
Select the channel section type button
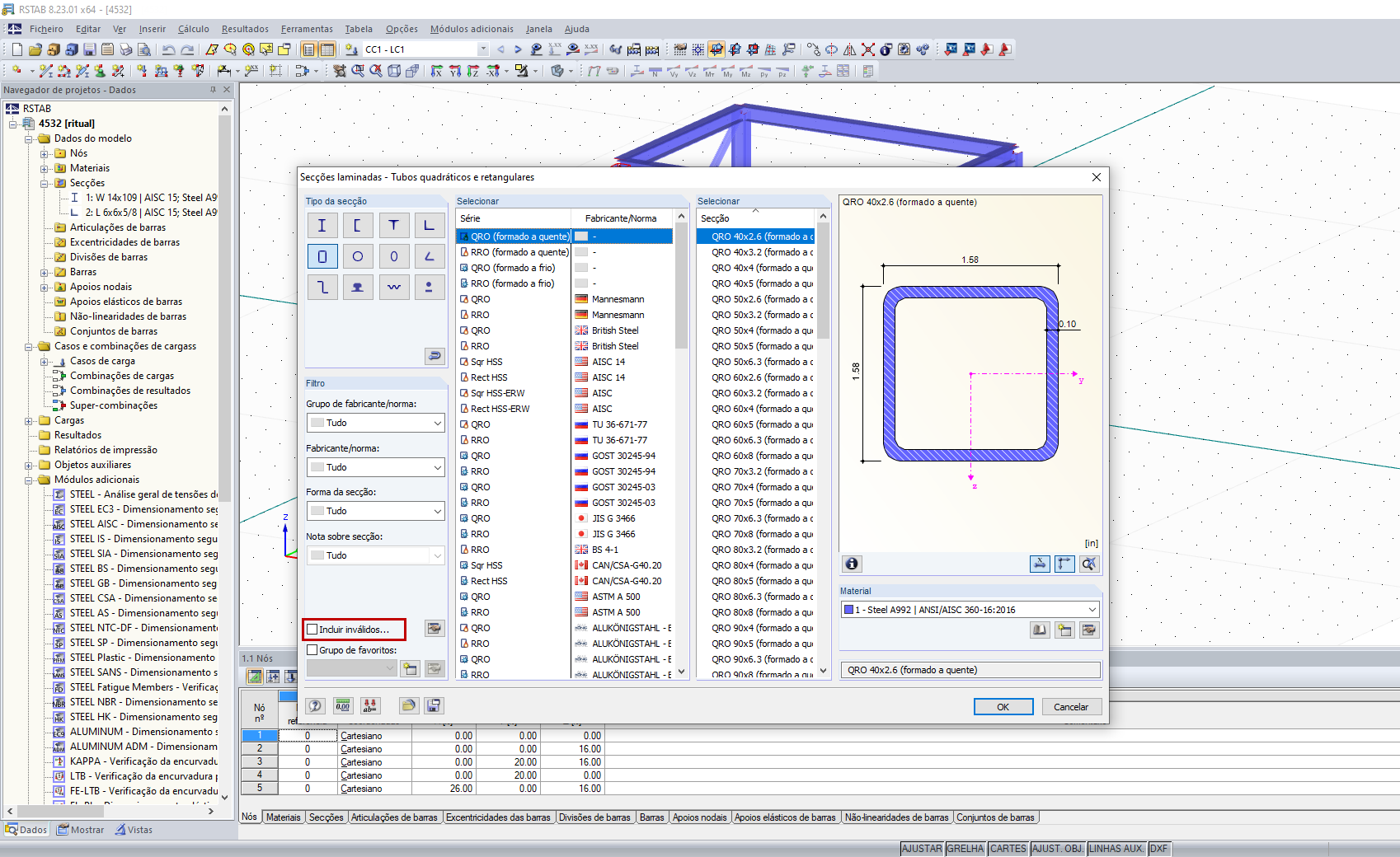(358, 225)
